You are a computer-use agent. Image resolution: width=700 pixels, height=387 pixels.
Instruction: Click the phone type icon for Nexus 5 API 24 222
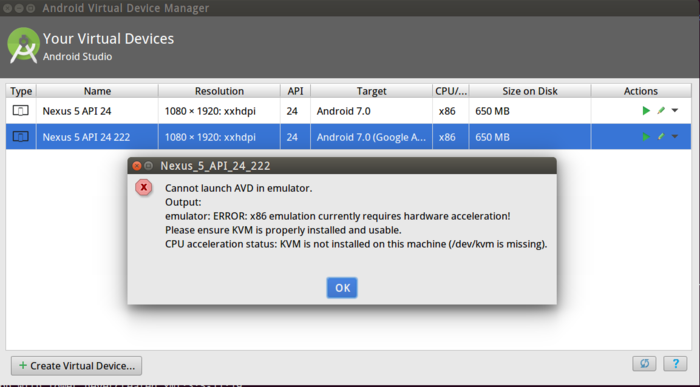tap(21, 137)
